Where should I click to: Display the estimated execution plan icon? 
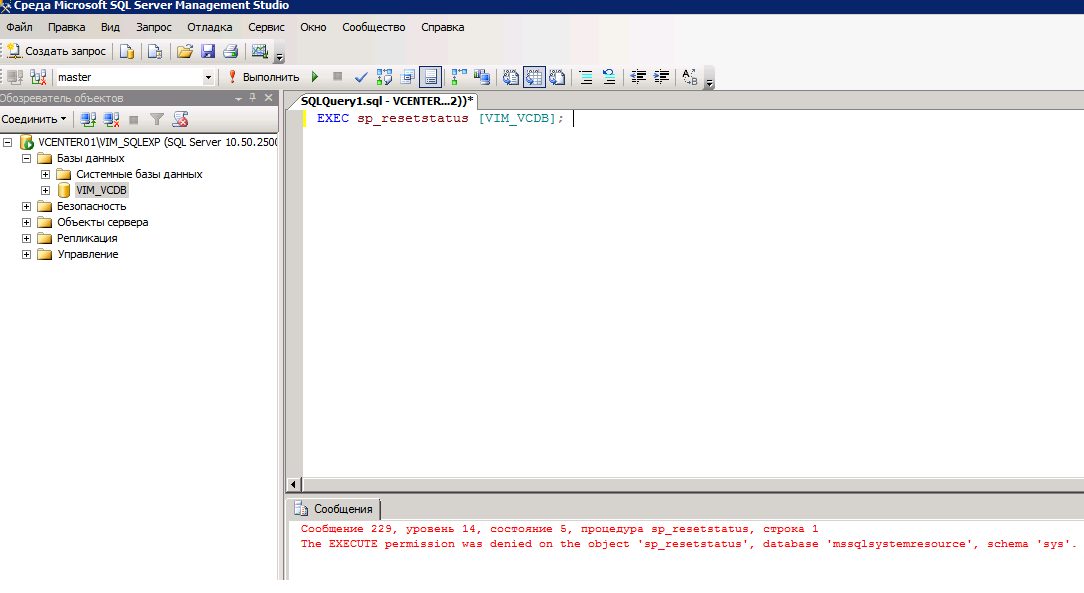click(x=384, y=77)
